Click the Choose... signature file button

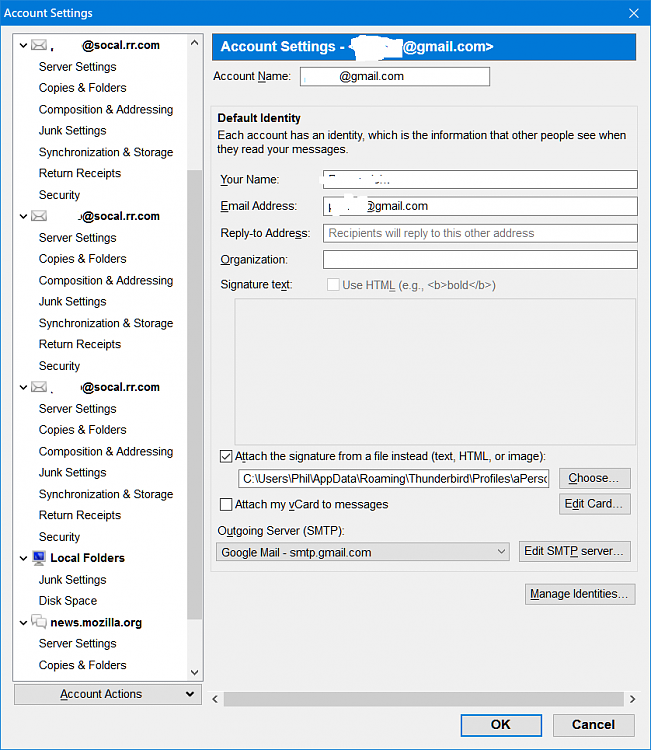click(595, 478)
